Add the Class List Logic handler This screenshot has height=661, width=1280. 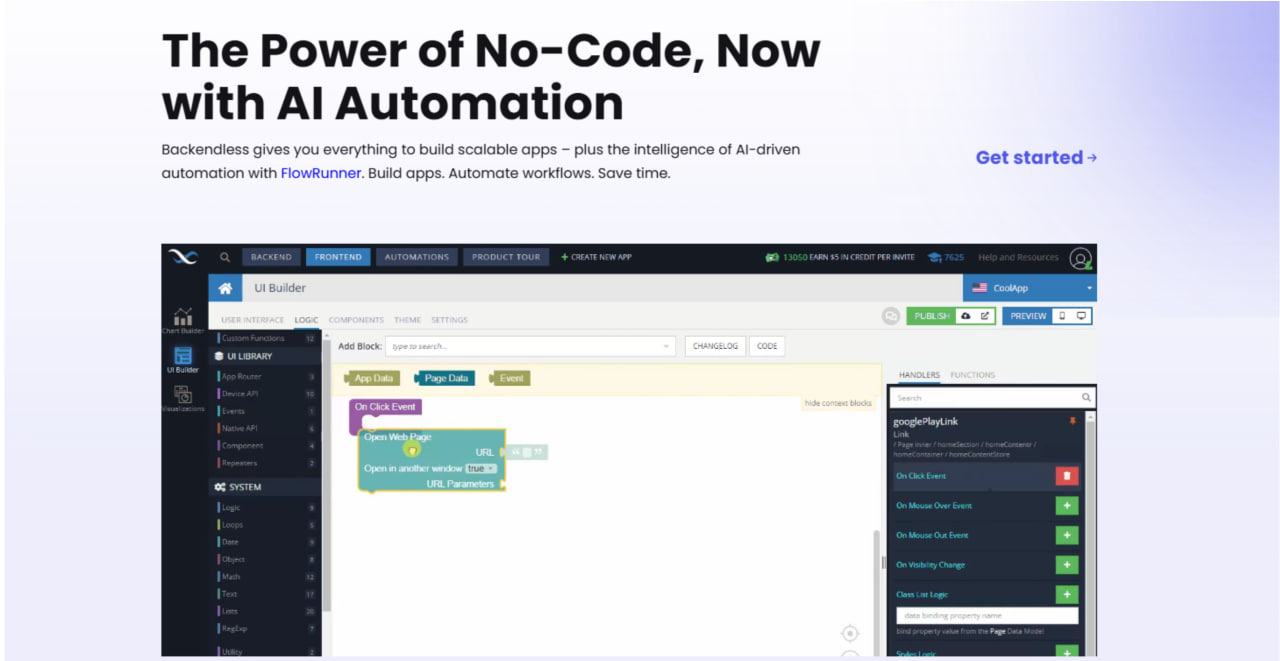1067,594
